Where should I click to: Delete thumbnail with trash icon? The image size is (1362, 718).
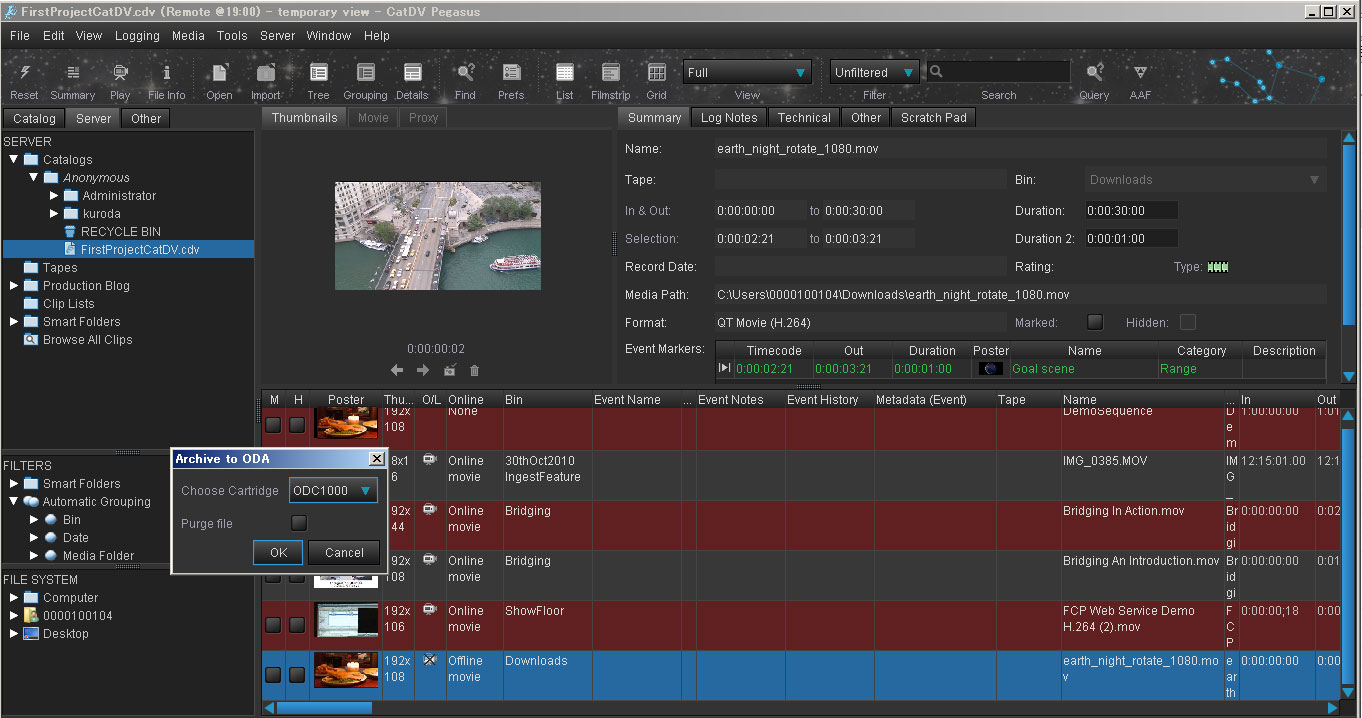coord(475,370)
